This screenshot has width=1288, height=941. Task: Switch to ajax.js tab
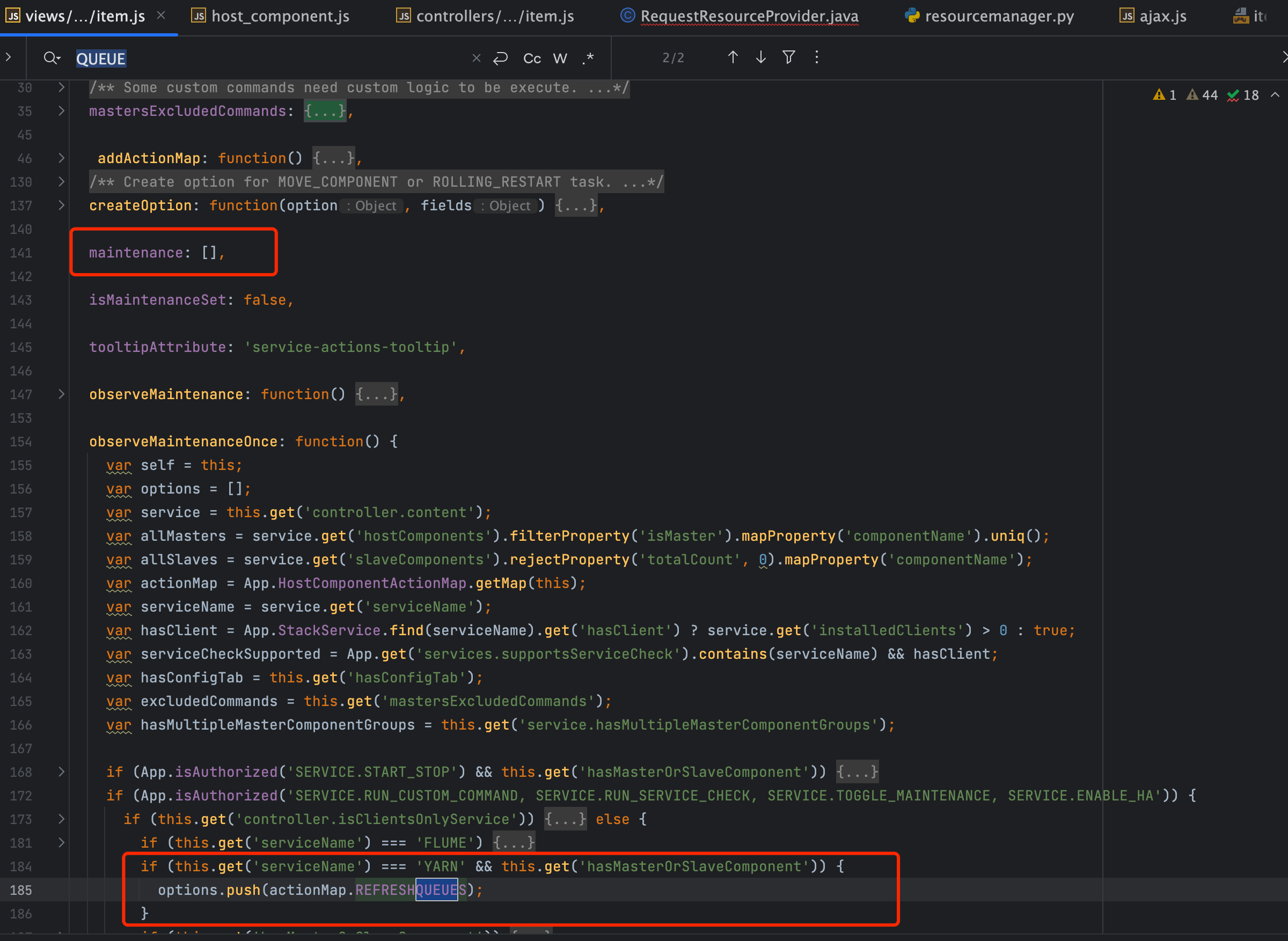click(1153, 16)
